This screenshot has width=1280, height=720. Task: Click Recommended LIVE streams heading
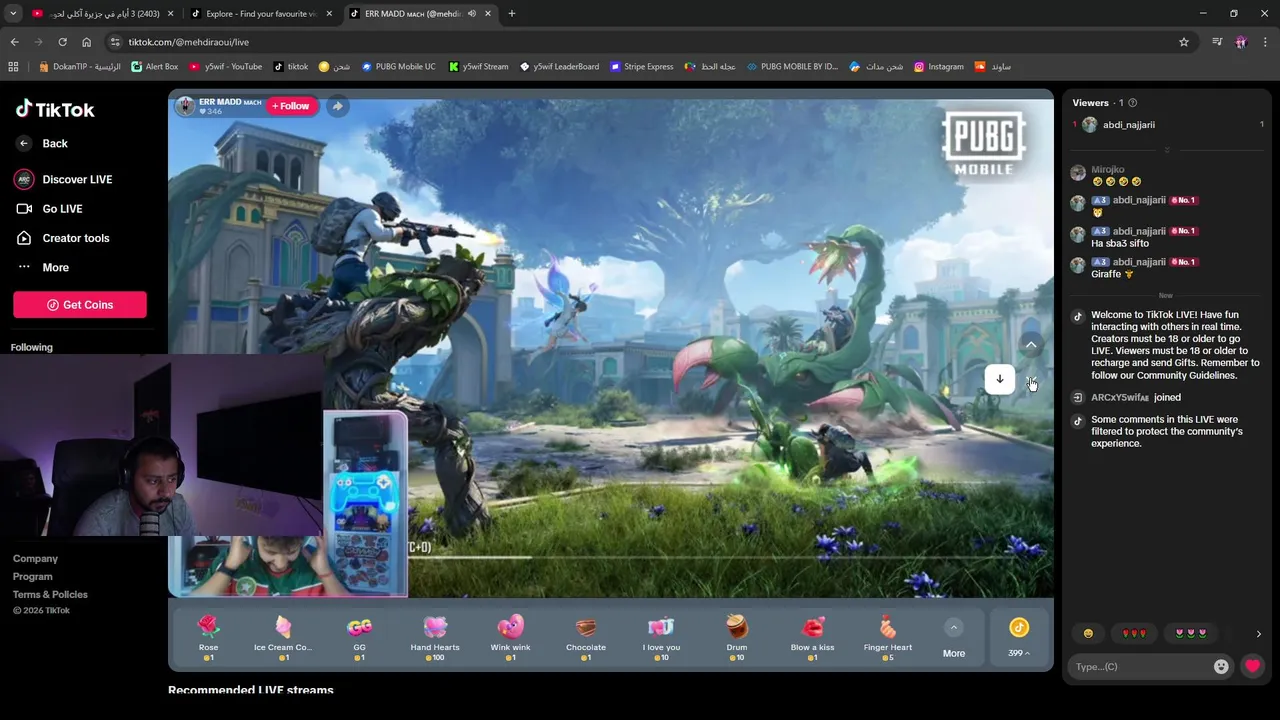coord(251,690)
